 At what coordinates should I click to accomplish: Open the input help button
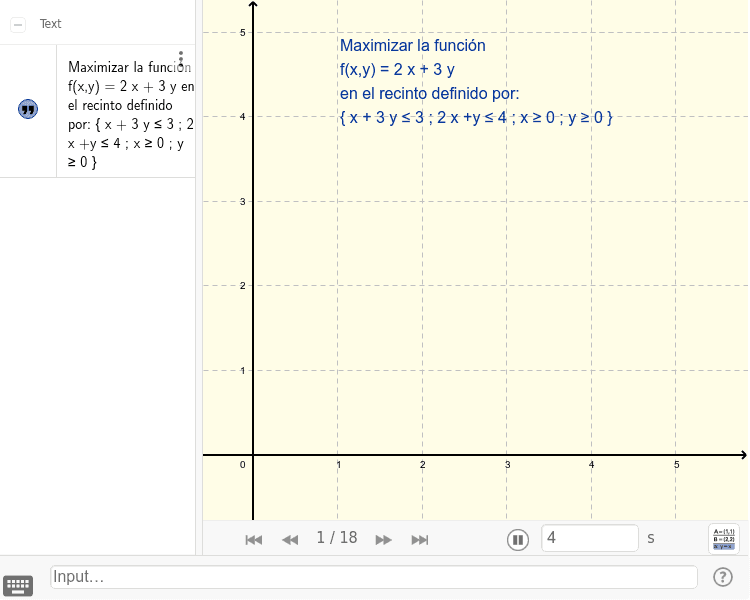723,577
